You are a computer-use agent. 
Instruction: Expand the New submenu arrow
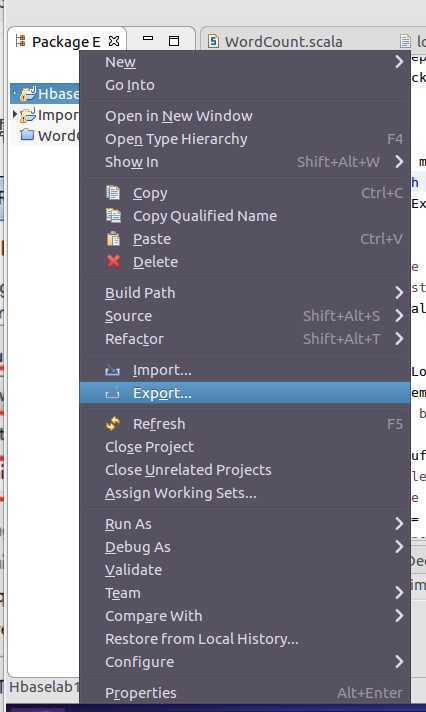click(x=399, y=62)
